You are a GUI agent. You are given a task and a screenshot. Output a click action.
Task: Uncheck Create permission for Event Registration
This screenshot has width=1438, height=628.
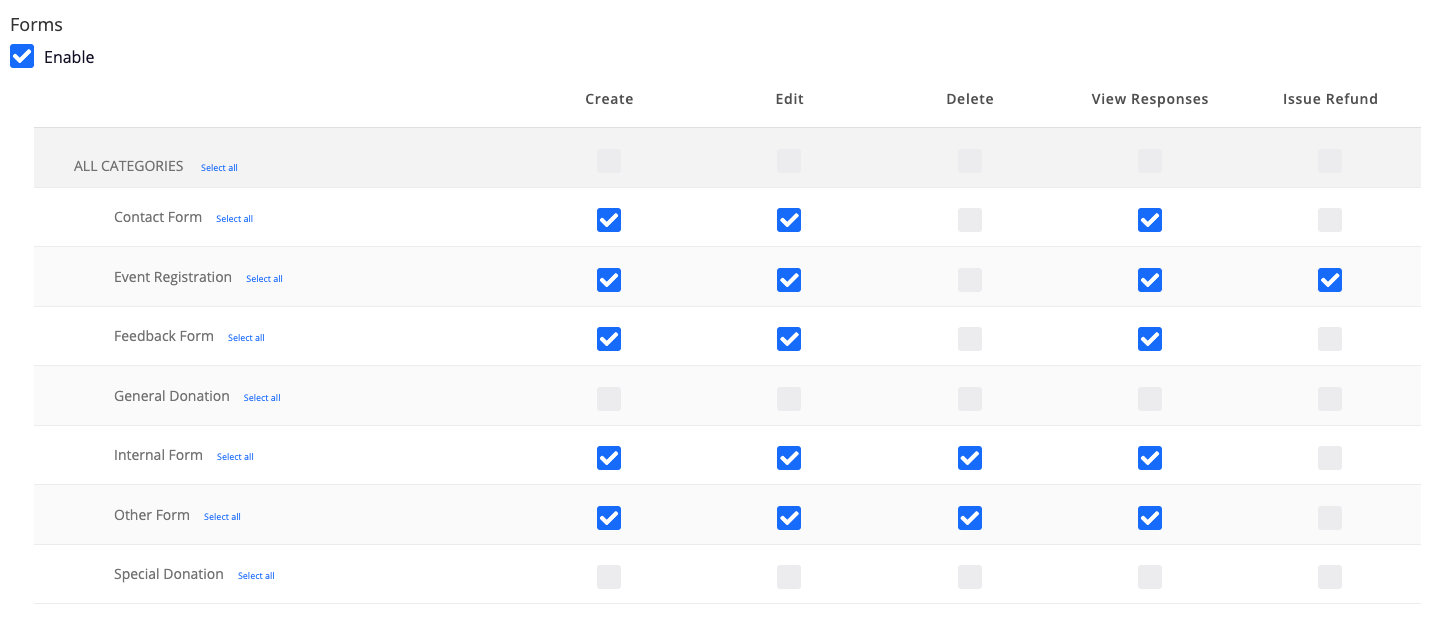point(609,280)
